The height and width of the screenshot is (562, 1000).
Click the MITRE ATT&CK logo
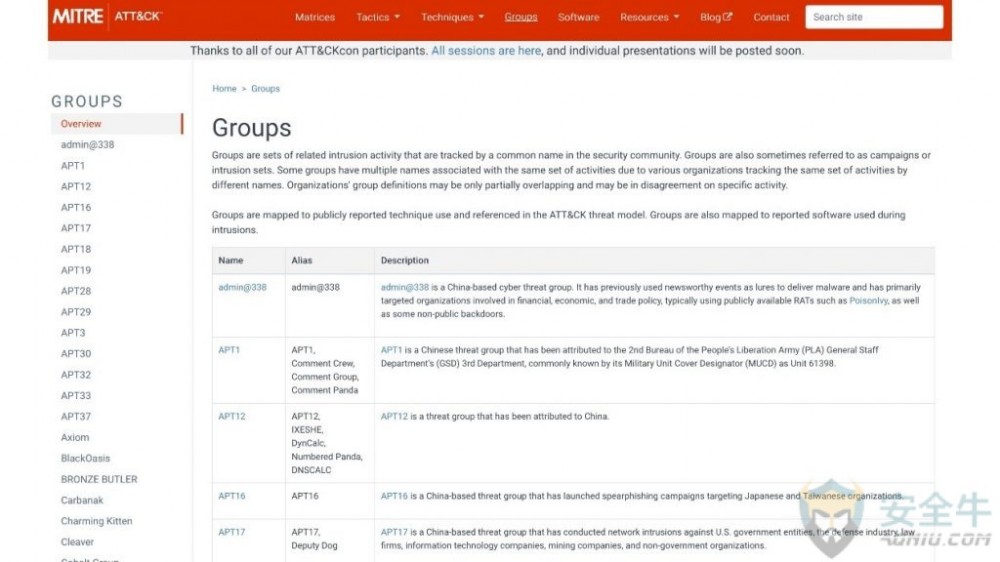[107, 17]
